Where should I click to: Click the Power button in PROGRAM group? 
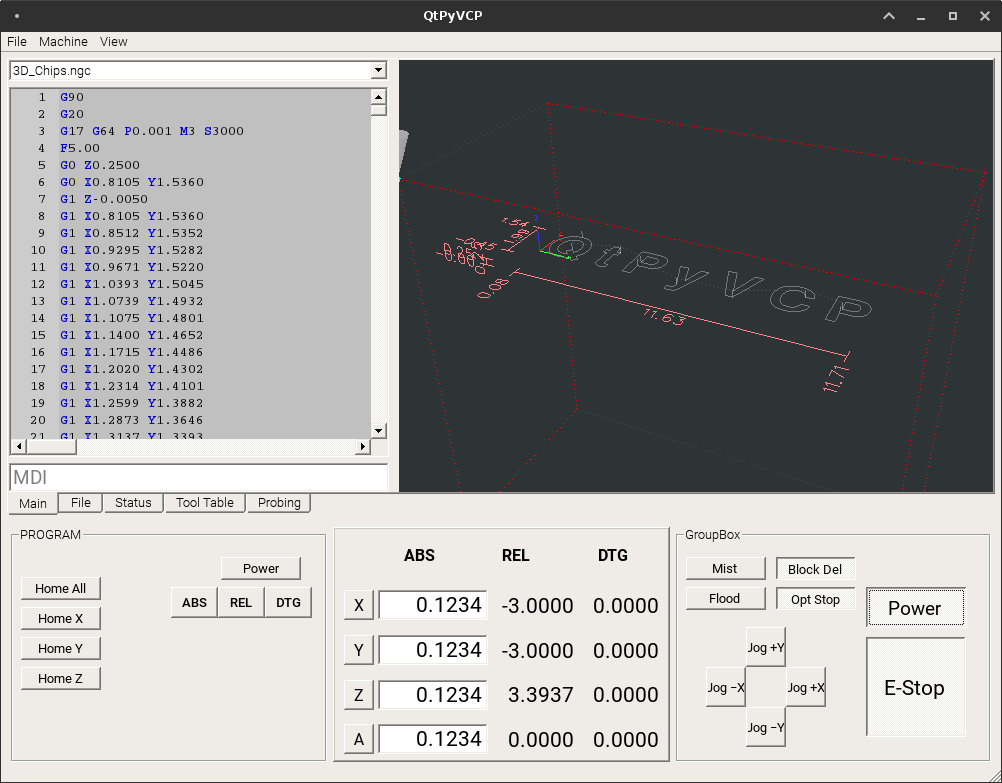pos(261,568)
